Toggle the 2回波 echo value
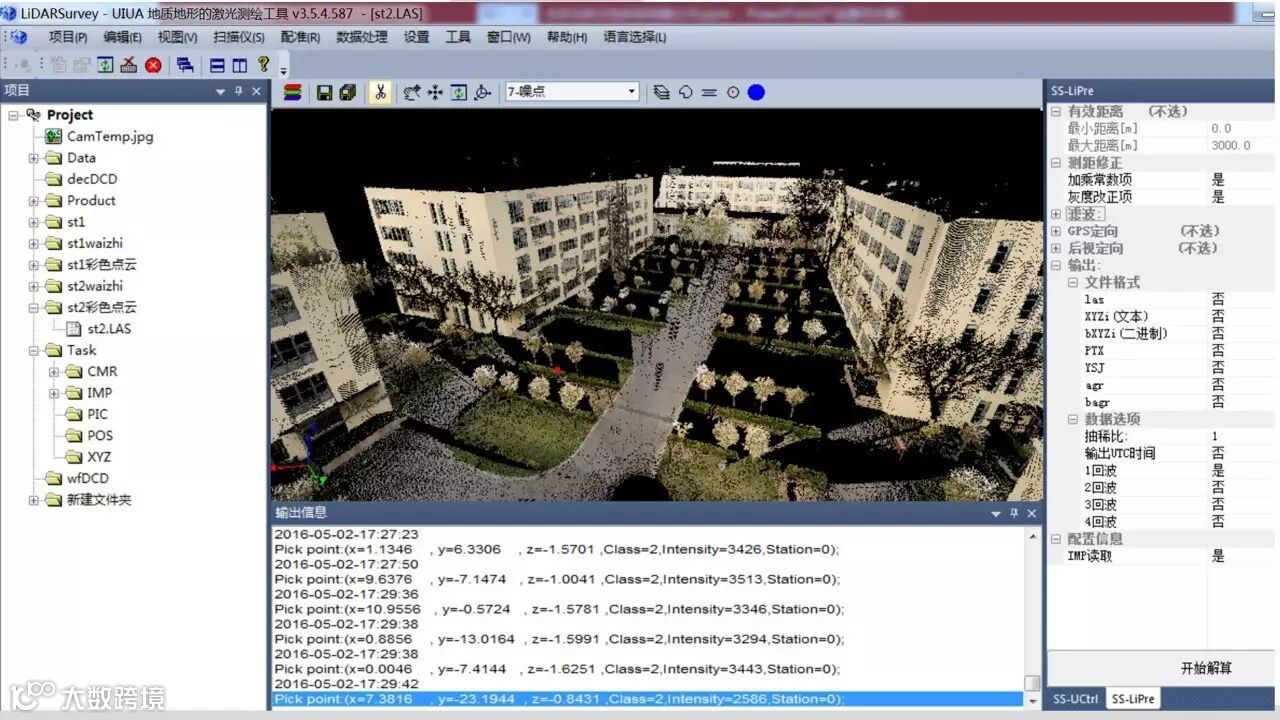Viewport: 1280px width, 720px height. 1242,487
